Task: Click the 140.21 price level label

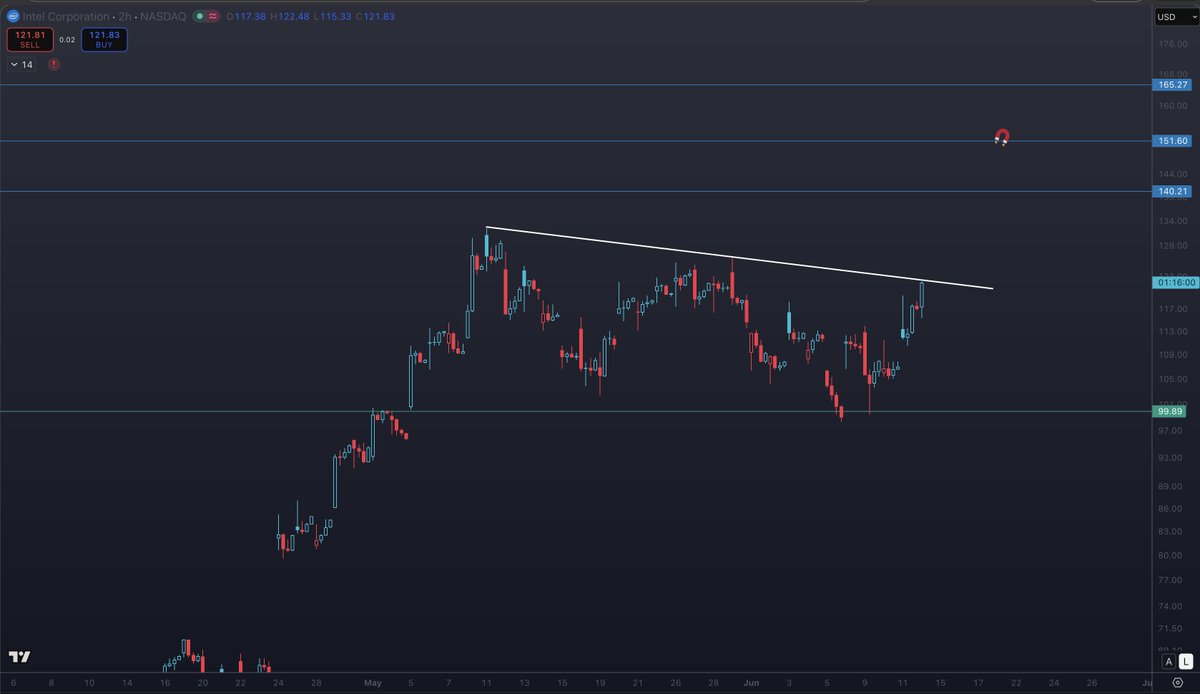Action: coord(1172,191)
